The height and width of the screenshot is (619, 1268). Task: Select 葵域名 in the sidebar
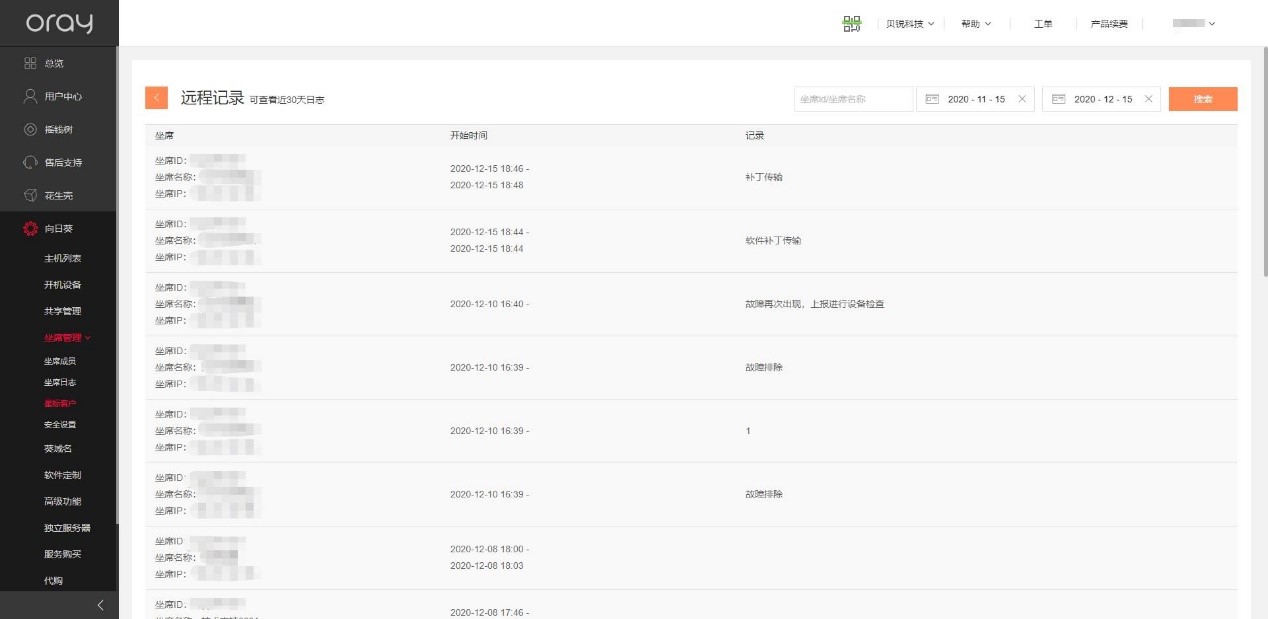[58, 448]
